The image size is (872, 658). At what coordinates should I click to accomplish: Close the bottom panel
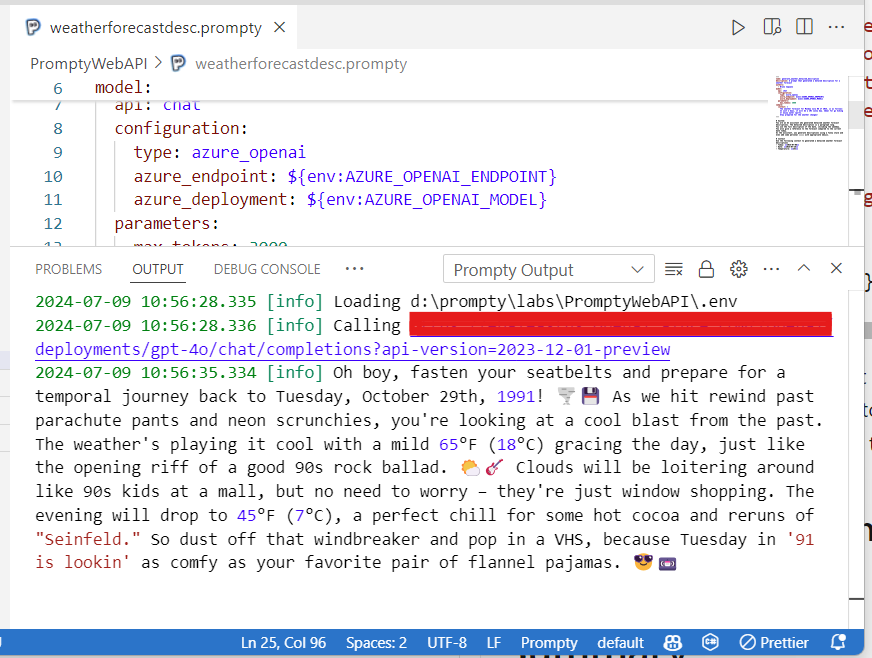click(x=836, y=268)
